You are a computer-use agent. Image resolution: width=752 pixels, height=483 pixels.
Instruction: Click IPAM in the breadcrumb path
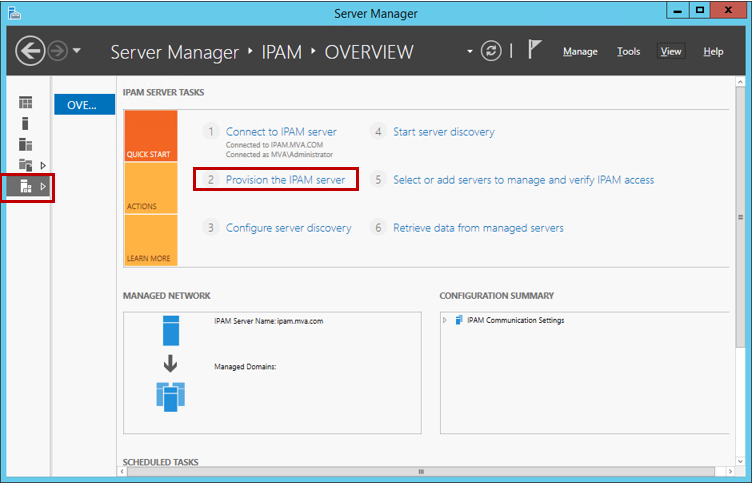click(x=282, y=52)
